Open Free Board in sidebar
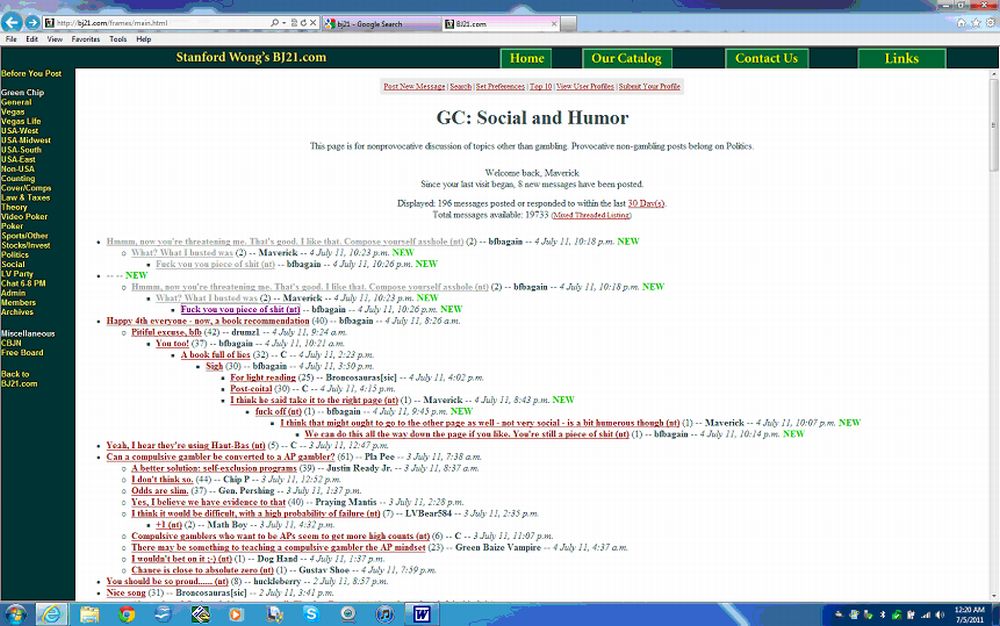The height and width of the screenshot is (626, 1000). click(x=22, y=353)
